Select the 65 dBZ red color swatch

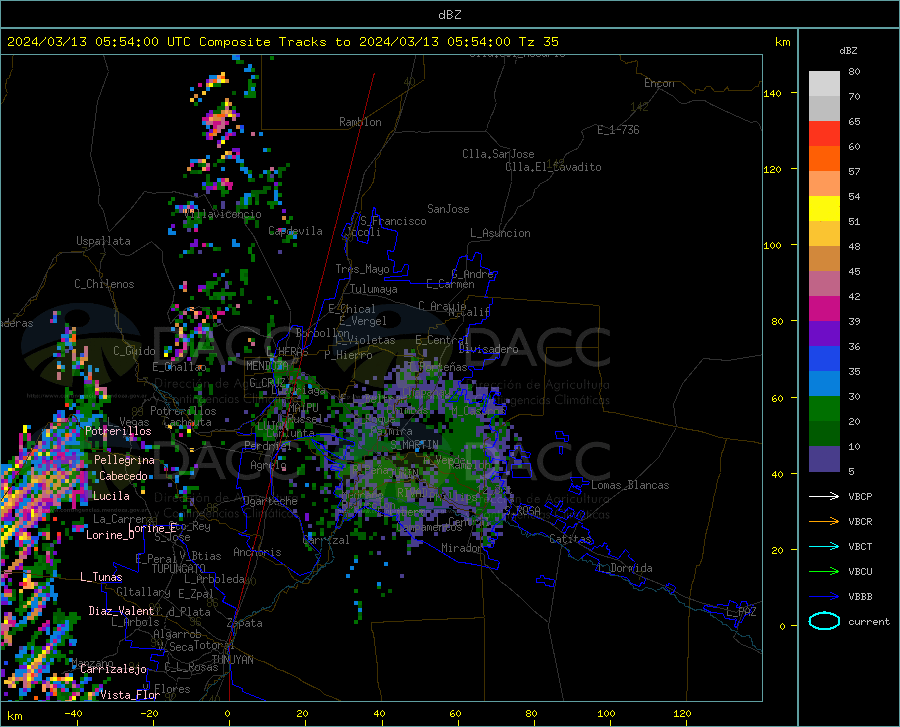pos(824,133)
